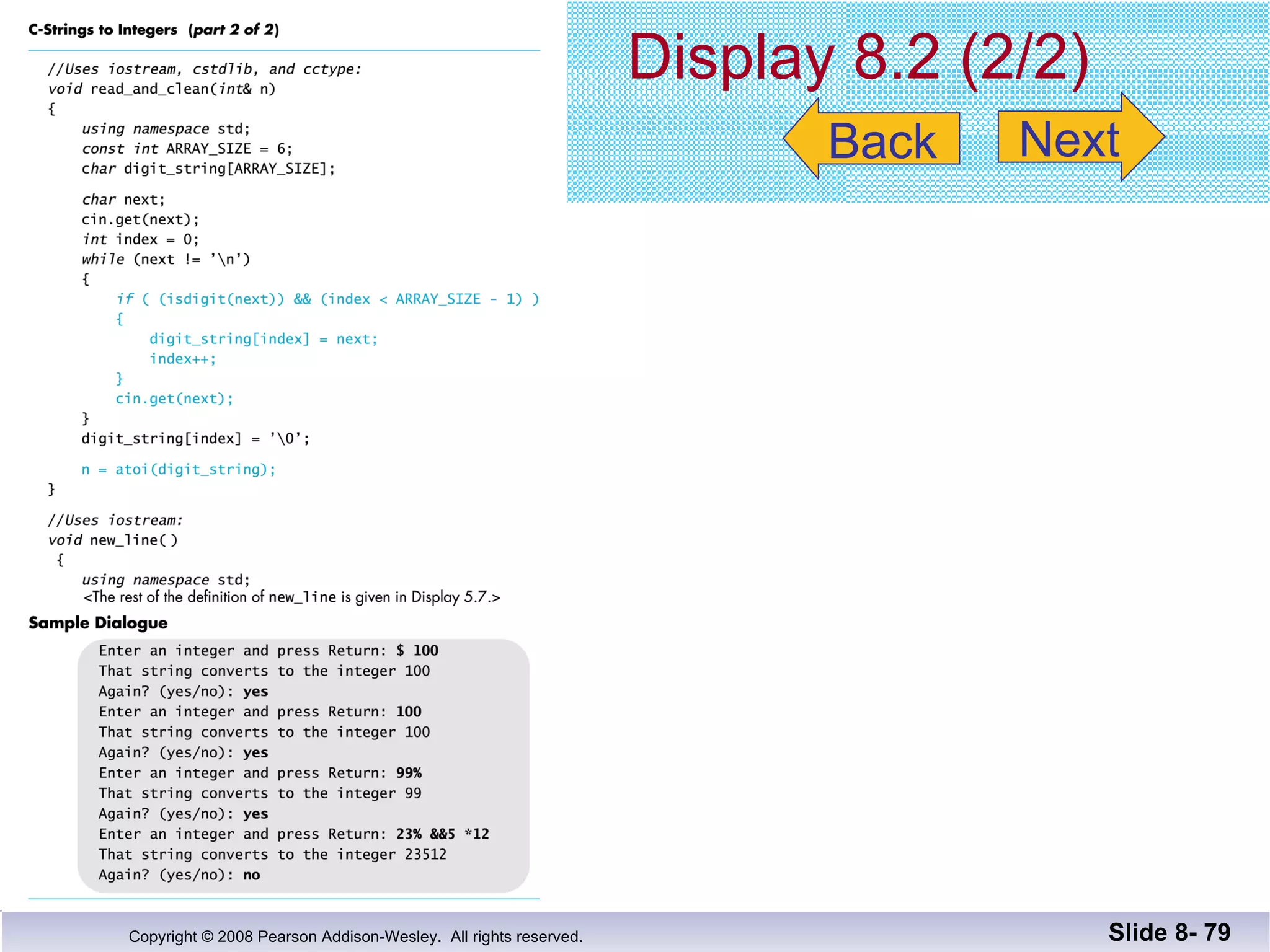Click the 'Sample Dialogue' heading
This screenshot has width=1270, height=952.
98,623
